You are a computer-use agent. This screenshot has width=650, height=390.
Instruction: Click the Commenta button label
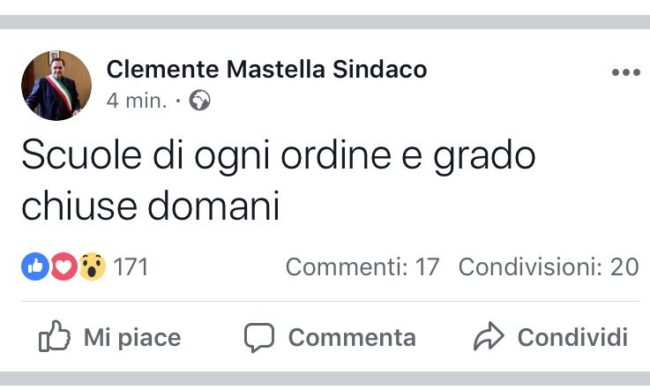pyautogui.click(x=352, y=337)
